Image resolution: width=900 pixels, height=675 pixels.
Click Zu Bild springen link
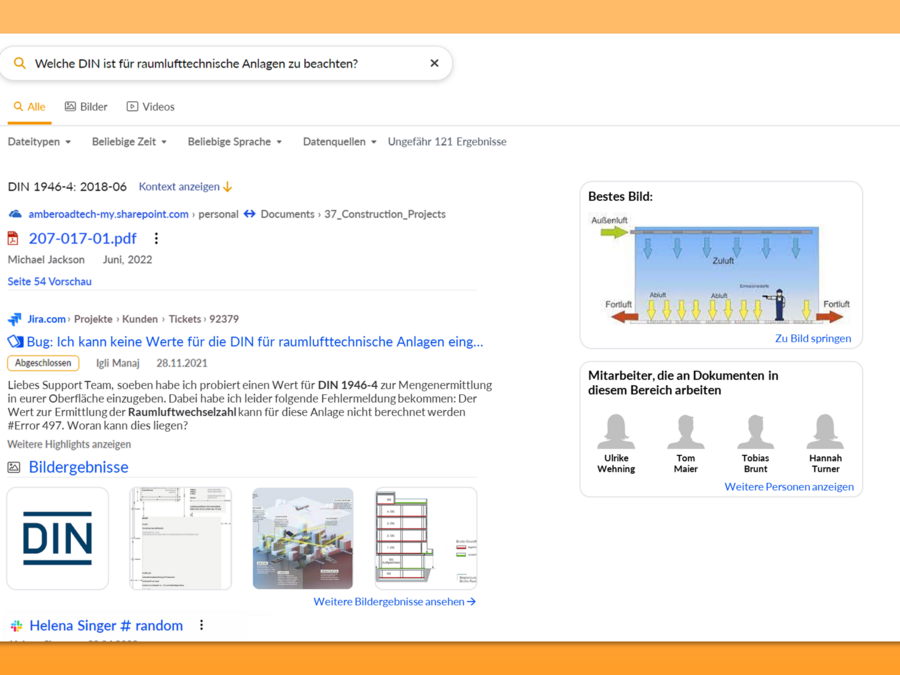pos(813,339)
